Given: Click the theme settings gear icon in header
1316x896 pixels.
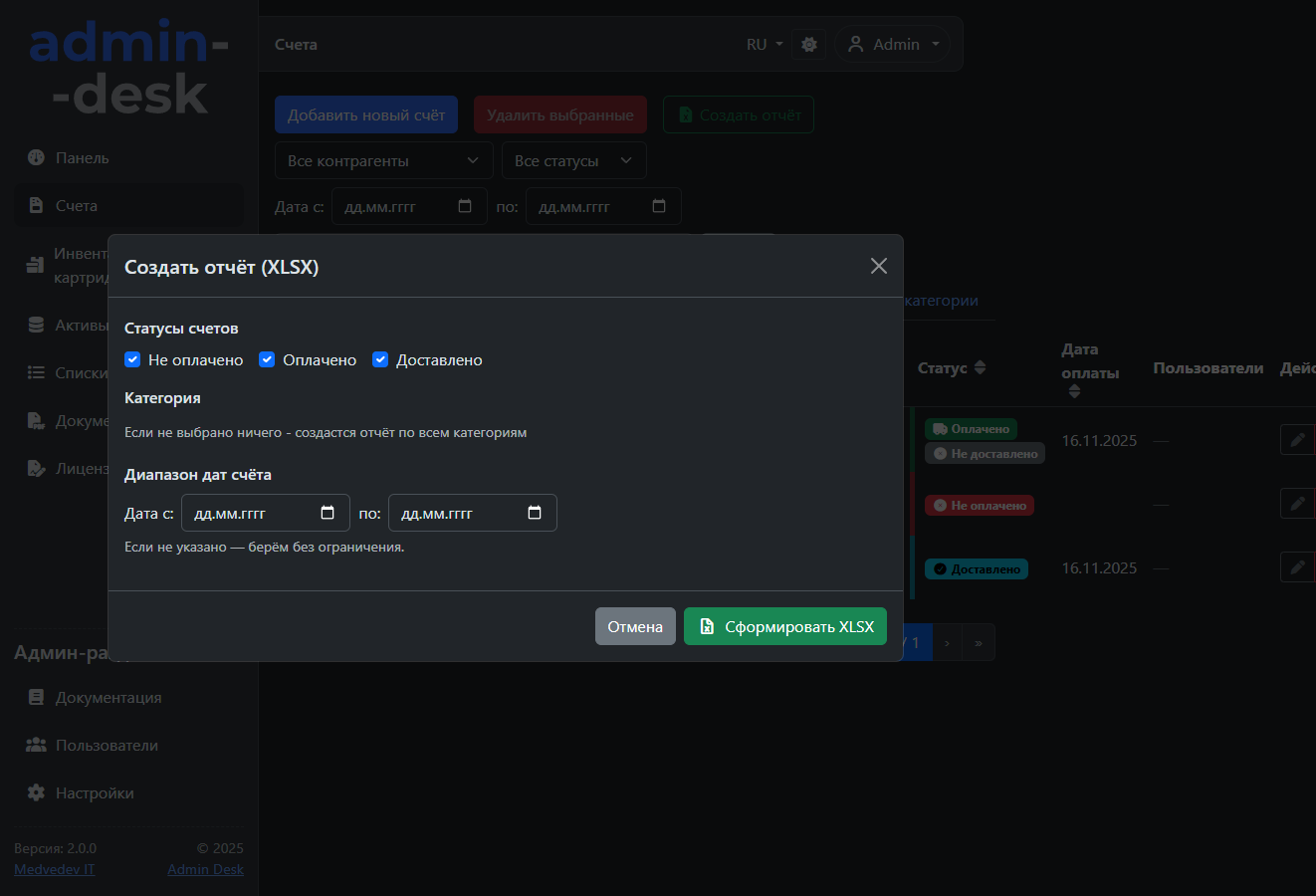Looking at the screenshot, I should point(809,45).
